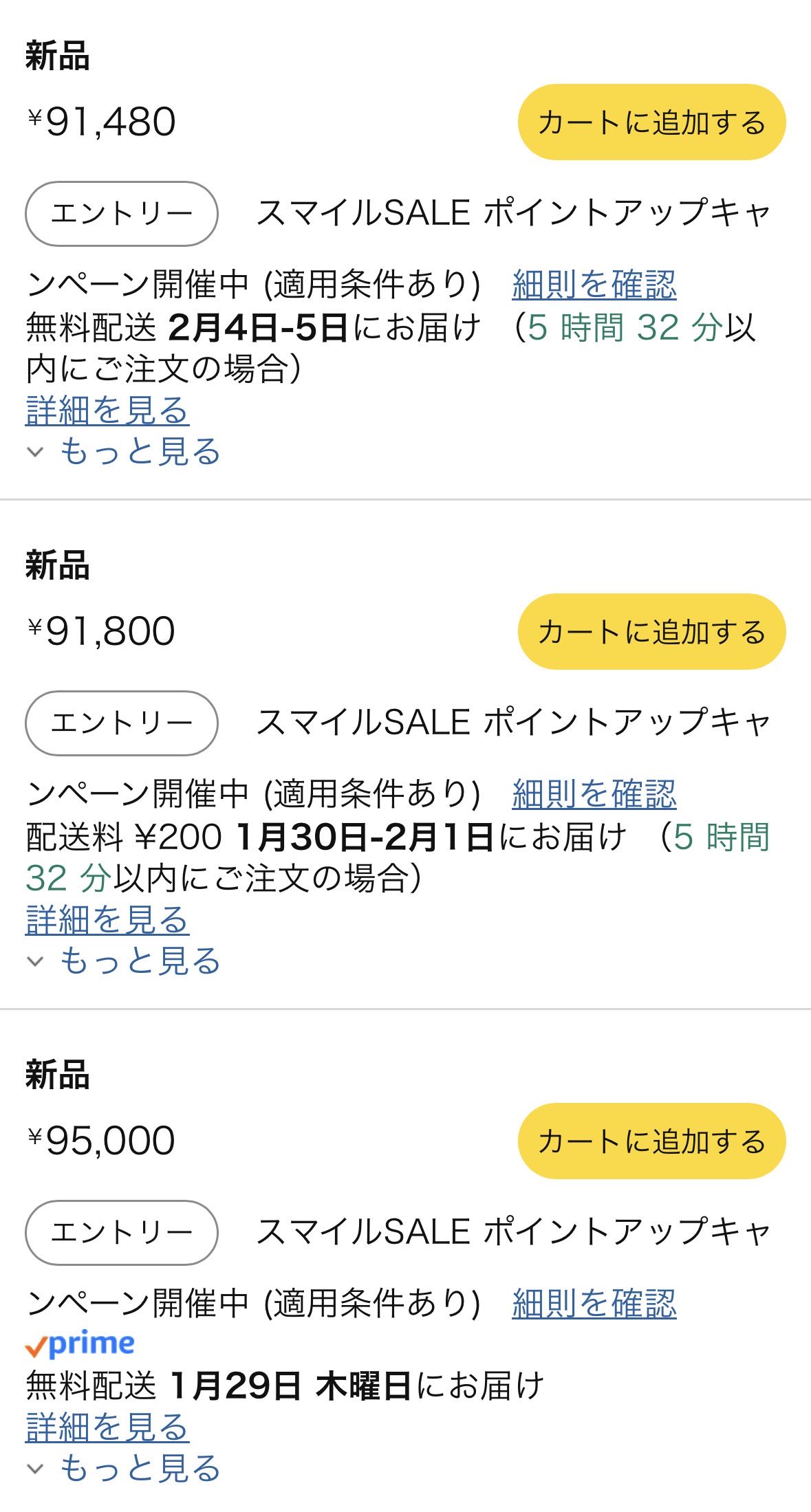Click the 1月29日 木曜日 delivery date
The width and height of the screenshot is (811, 1512).
click(290, 1386)
